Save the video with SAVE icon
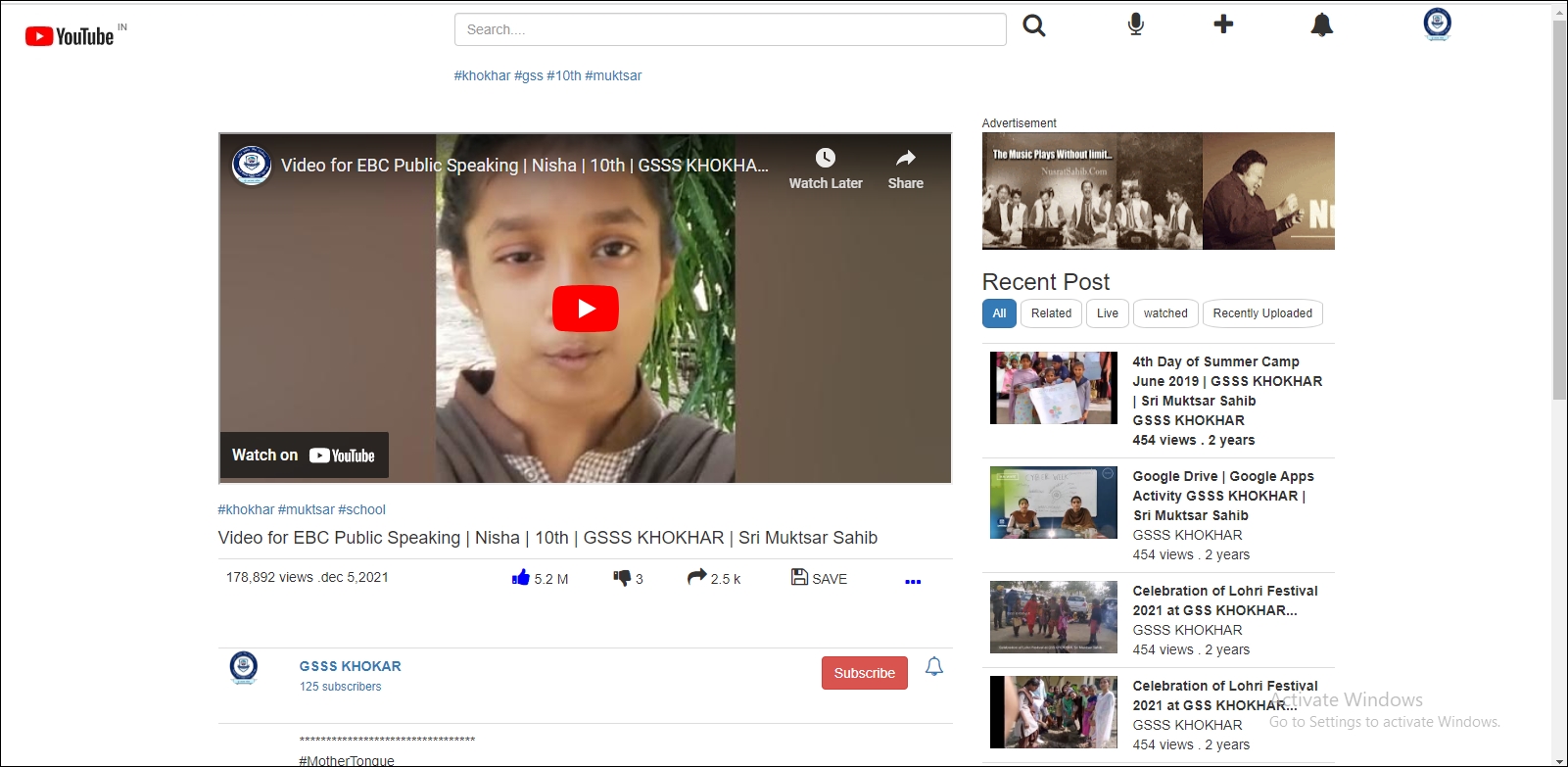 click(799, 578)
